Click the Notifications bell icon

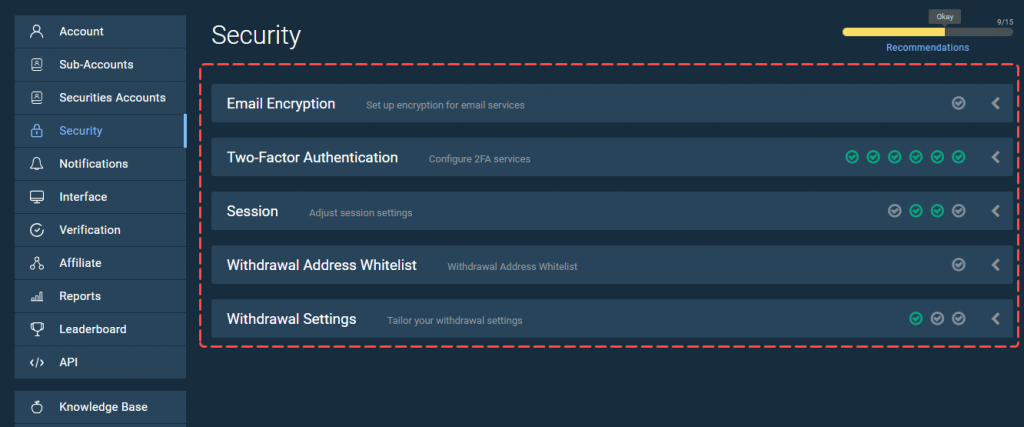tap(37, 164)
